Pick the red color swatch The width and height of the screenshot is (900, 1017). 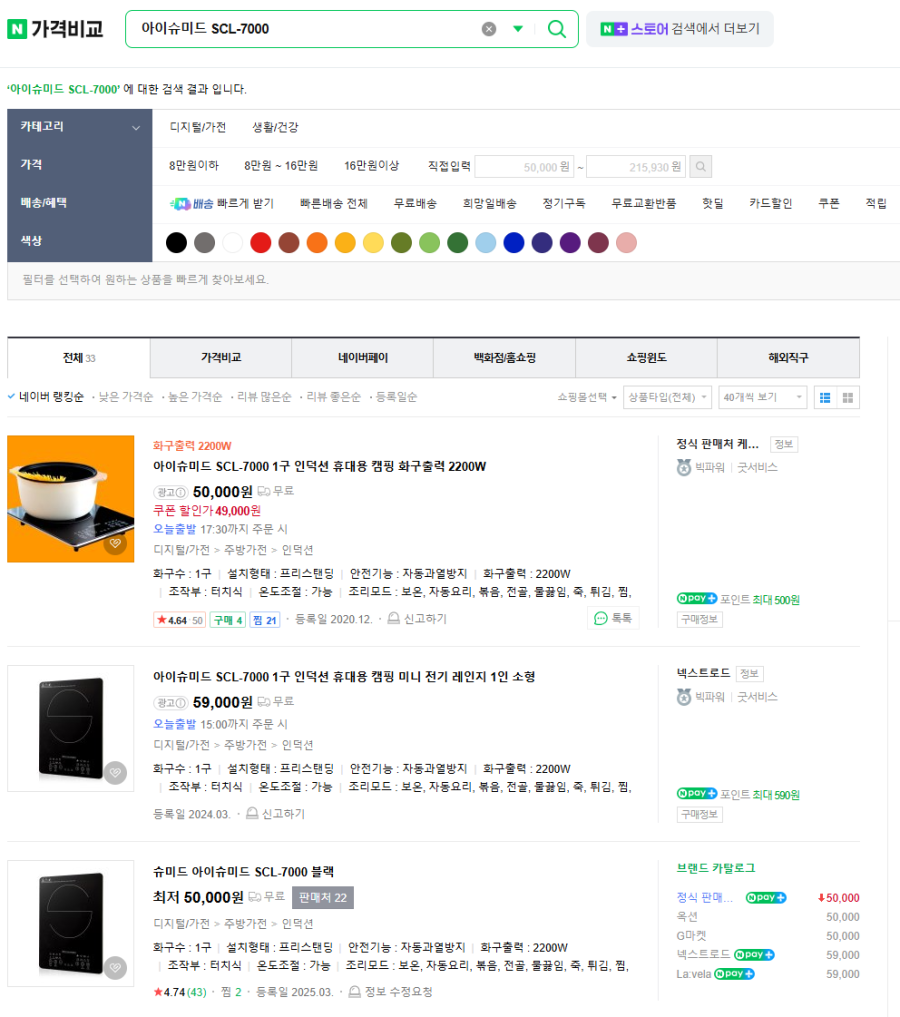click(261, 243)
